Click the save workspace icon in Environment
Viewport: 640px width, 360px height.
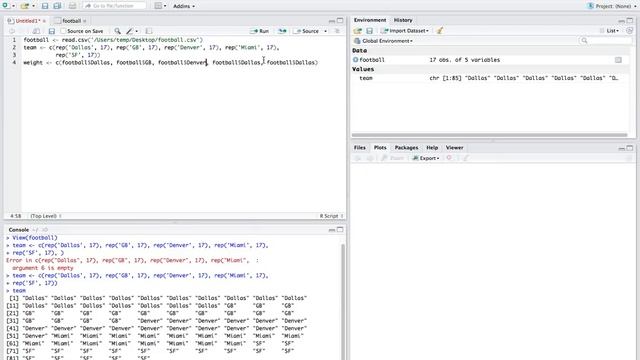click(369, 31)
